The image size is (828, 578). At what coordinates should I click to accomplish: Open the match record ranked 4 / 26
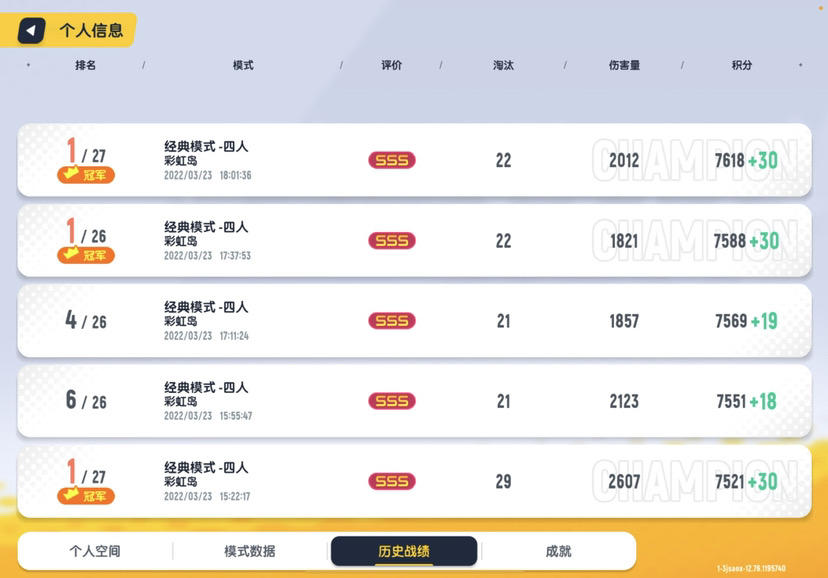pos(415,321)
